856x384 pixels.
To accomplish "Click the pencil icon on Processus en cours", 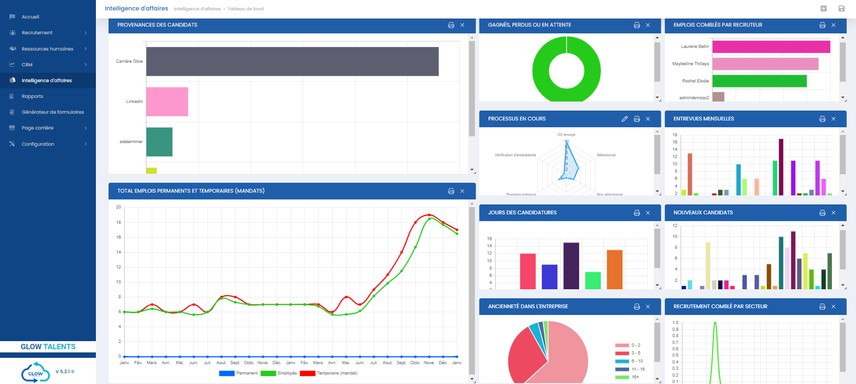I will click(625, 119).
